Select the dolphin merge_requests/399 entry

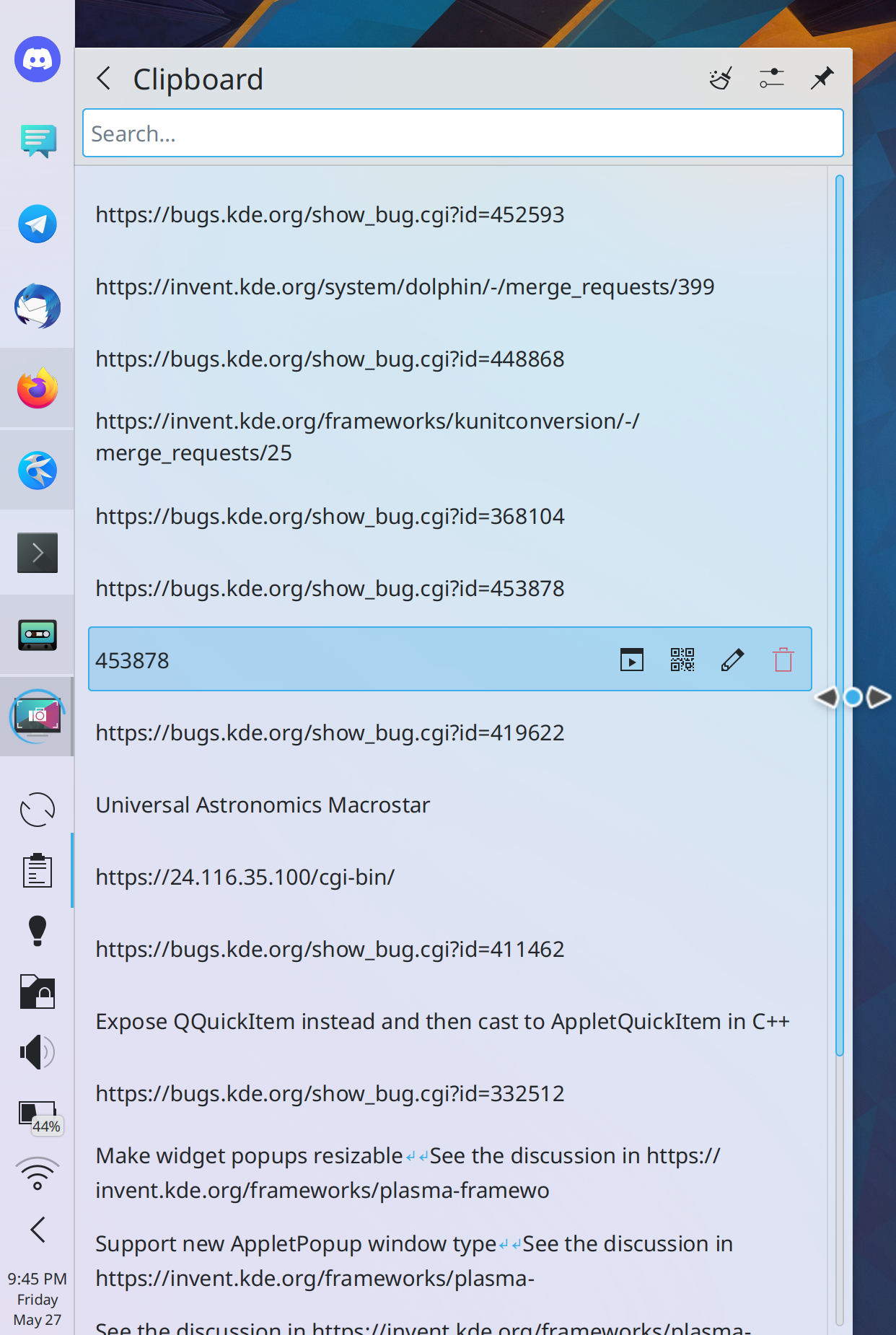click(x=405, y=287)
